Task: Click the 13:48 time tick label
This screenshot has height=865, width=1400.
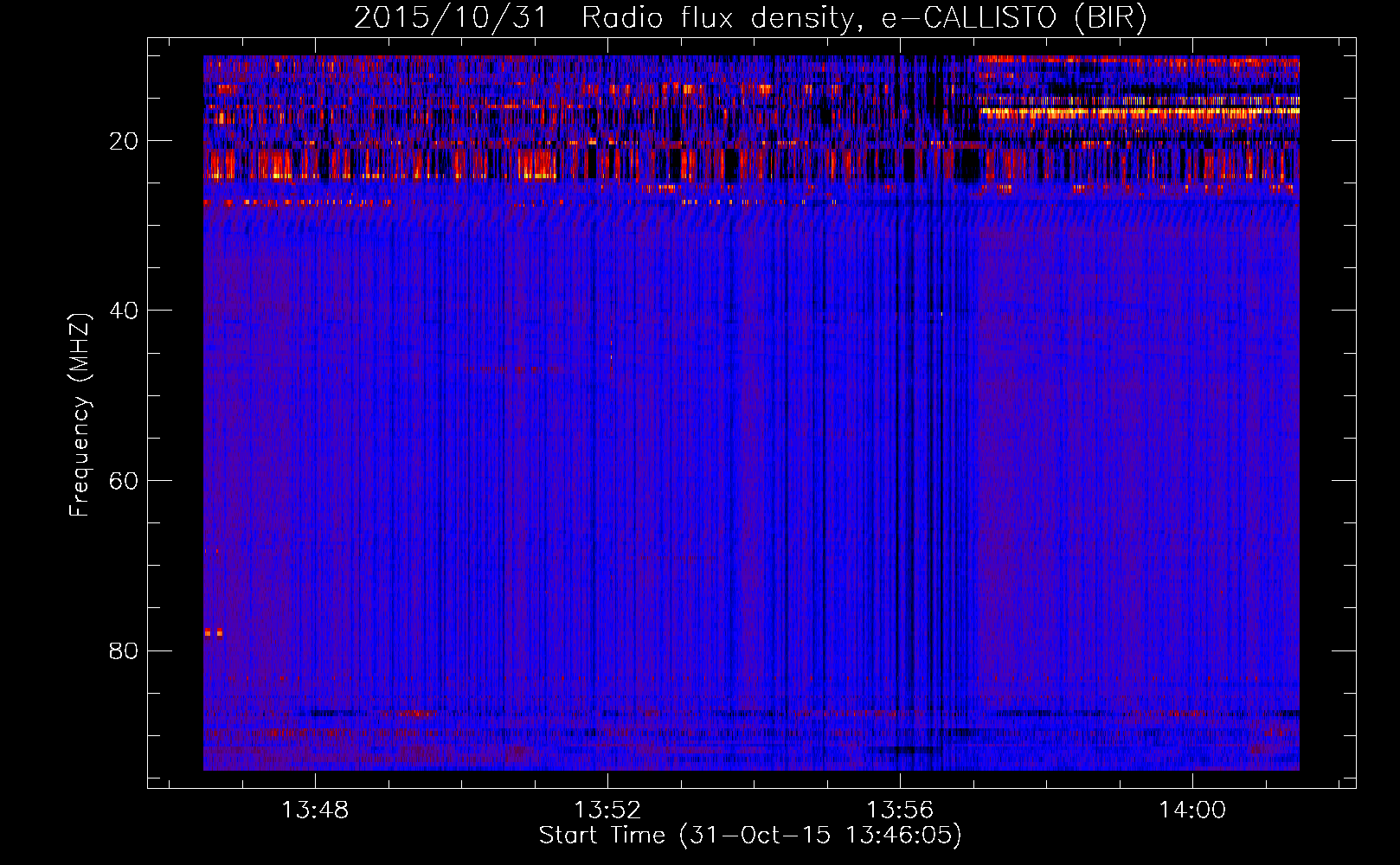Action: 316,810
